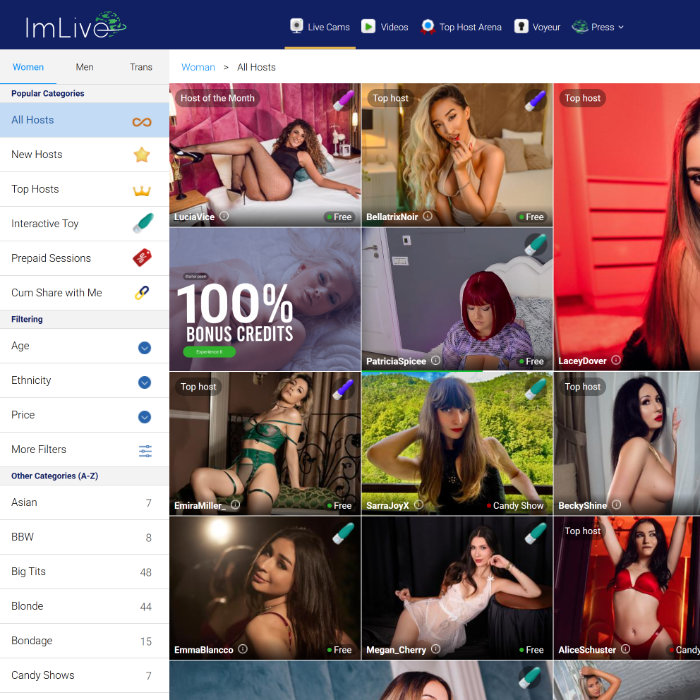This screenshot has width=700, height=700.
Task: Click the red tag Prepaid Sessions icon
Action: [142, 258]
